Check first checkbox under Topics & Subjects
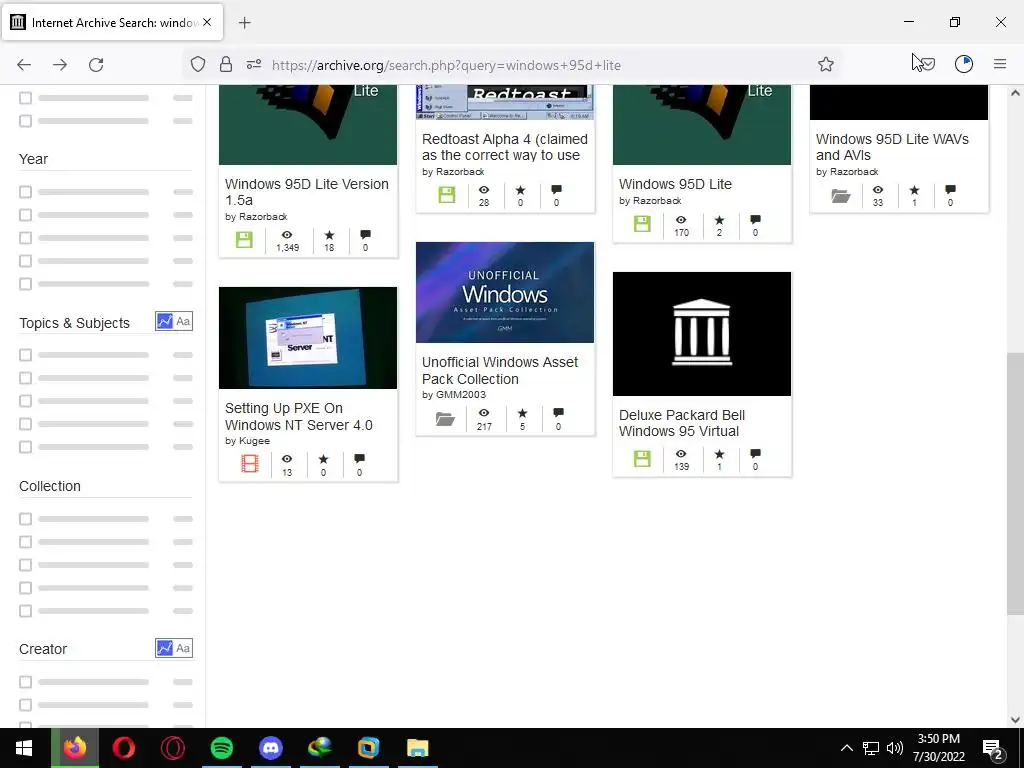This screenshot has height=768, width=1024. click(25, 355)
